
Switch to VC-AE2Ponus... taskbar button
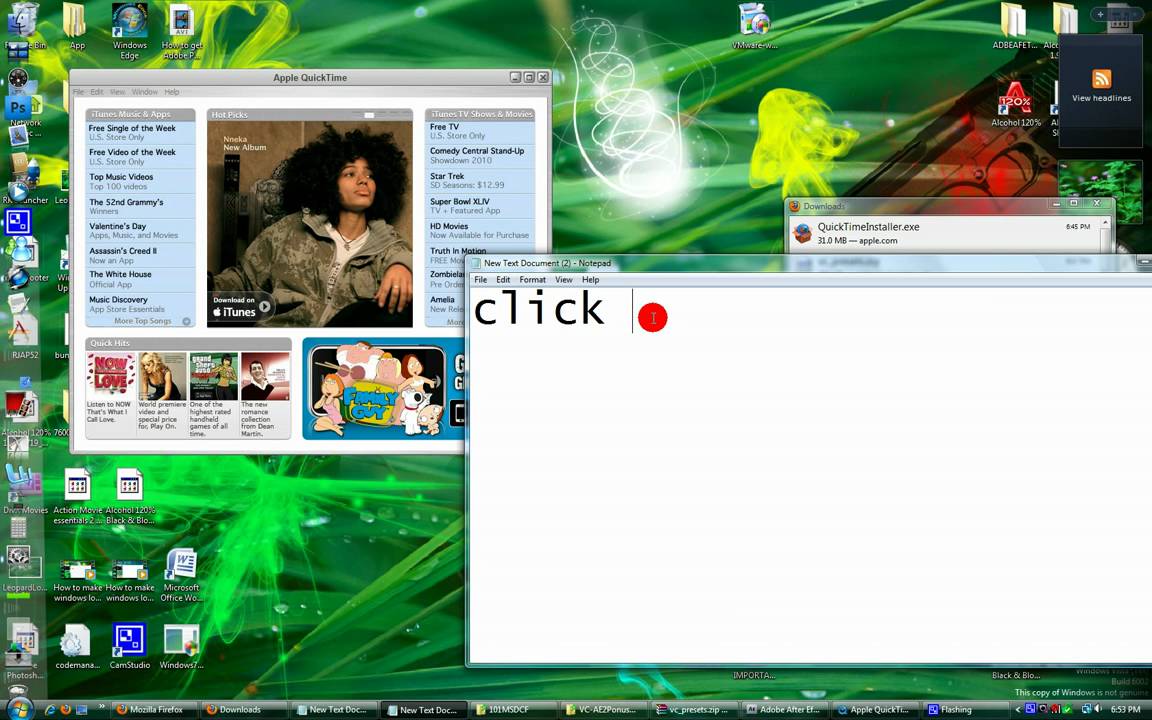point(604,710)
